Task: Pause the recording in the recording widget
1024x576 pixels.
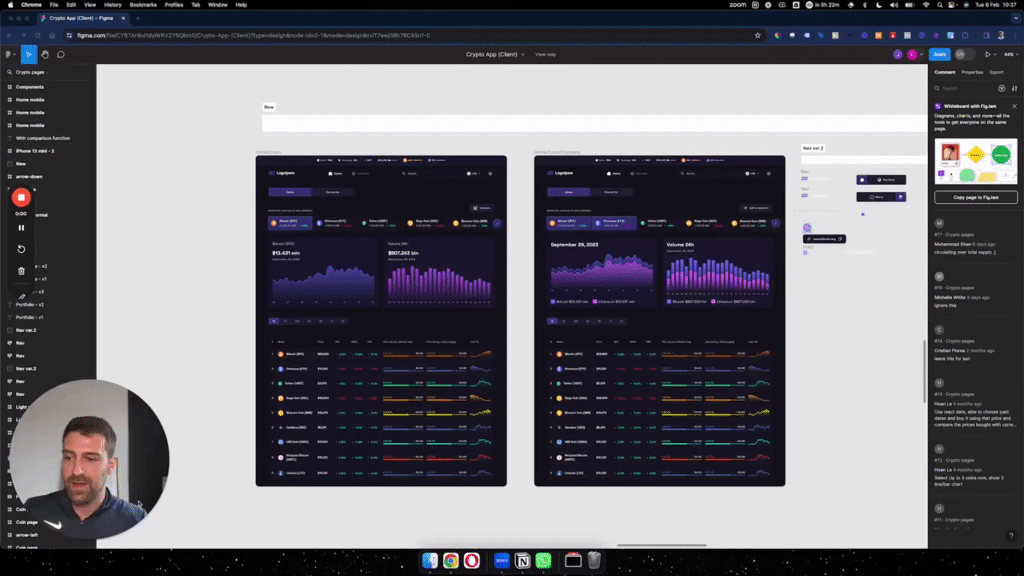Action: (21, 228)
